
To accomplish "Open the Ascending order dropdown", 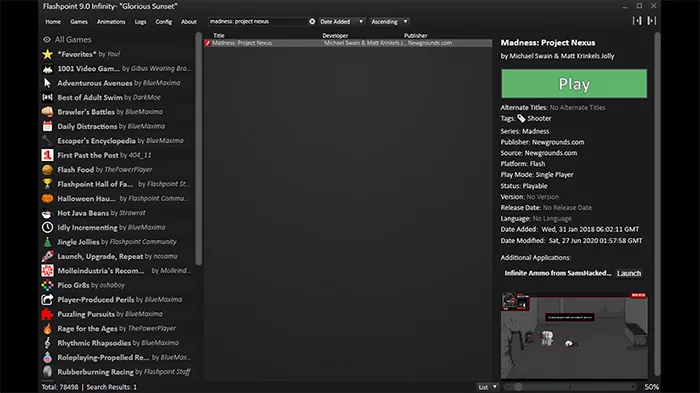I will (390, 21).
